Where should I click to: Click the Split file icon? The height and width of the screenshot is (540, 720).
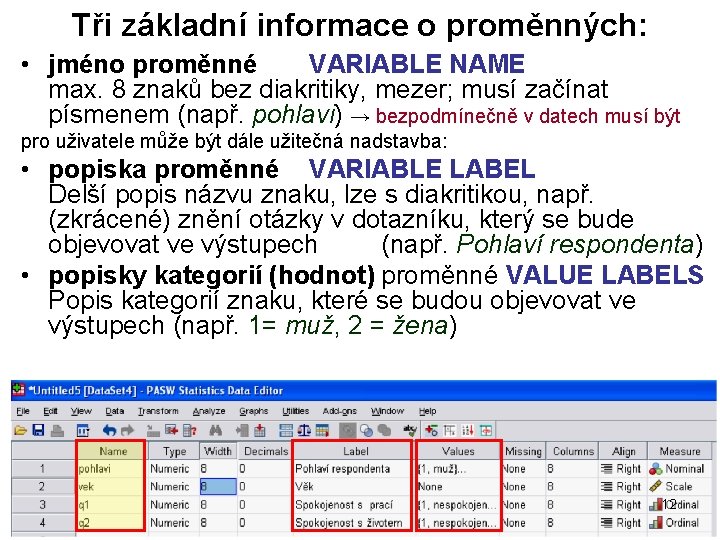coord(286,431)
